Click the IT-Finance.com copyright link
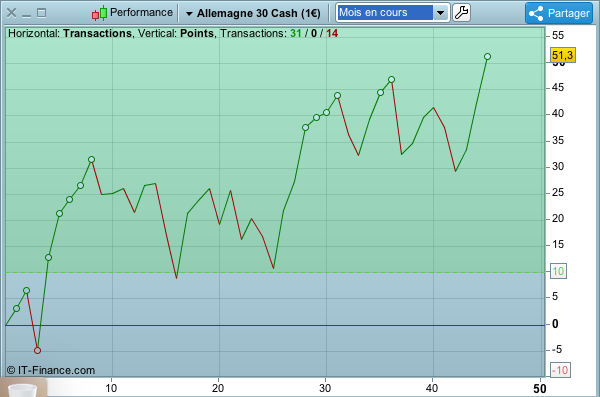Viewport: 600px width, 397px height. click(51, 370)
